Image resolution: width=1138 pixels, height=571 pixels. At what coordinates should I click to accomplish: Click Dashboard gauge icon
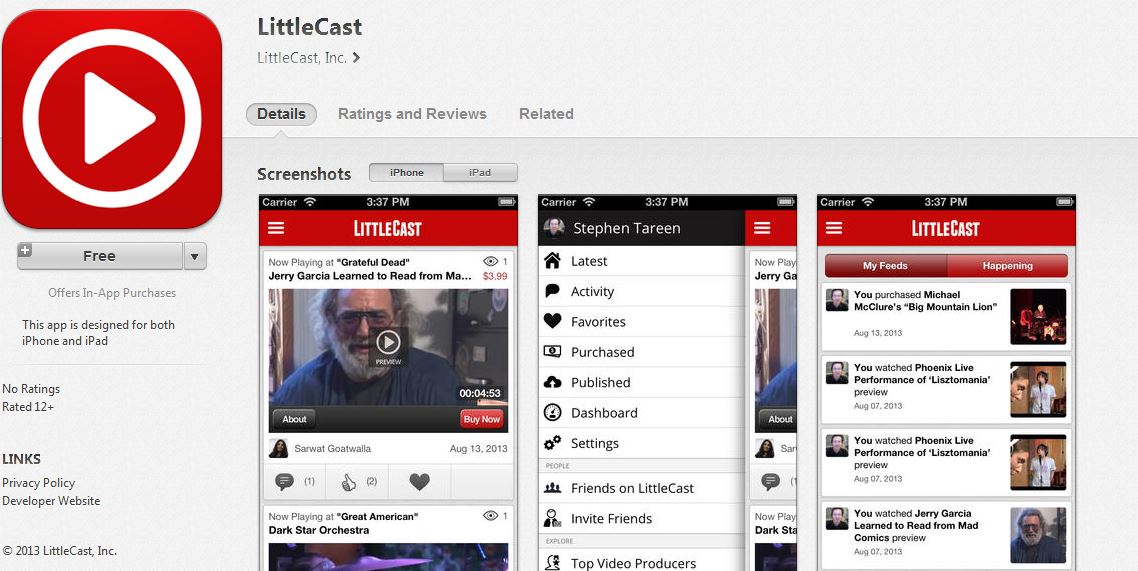[x=552, y=412]
